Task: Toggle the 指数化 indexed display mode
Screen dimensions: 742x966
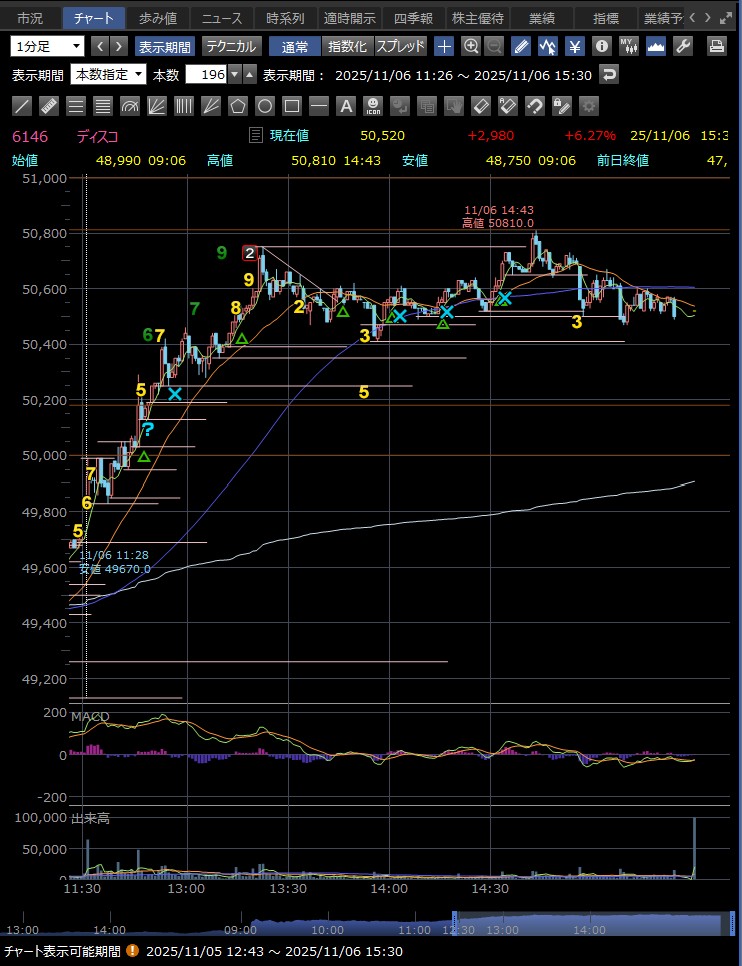Action: (x=348, y=46)
